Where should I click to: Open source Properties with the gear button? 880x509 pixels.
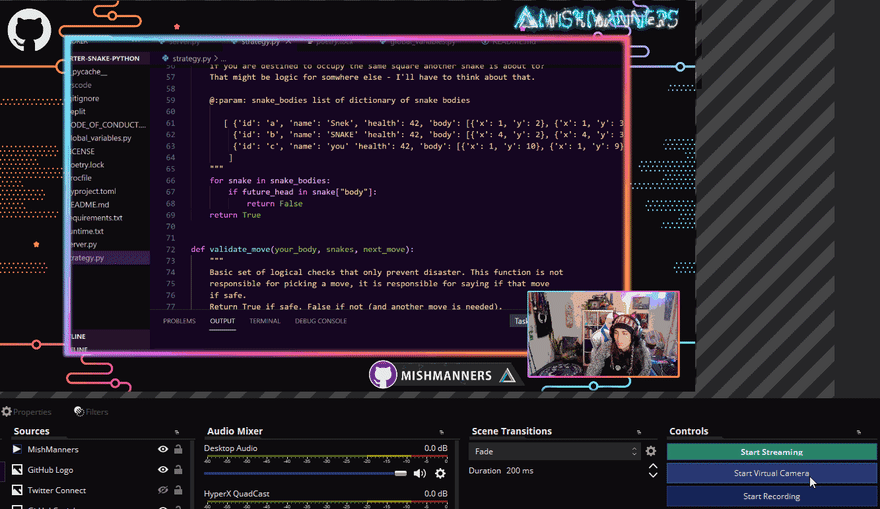26,411
